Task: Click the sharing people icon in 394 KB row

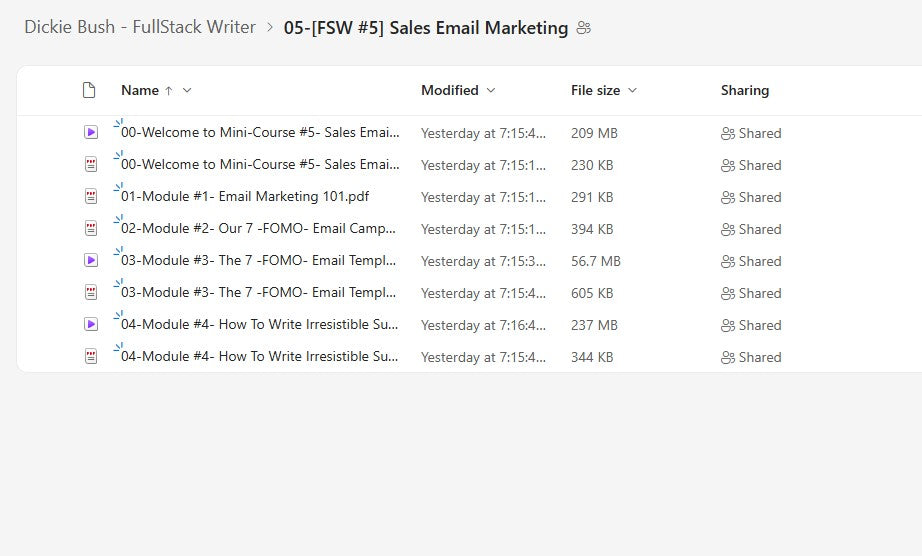Action: click(x=727, y=229)
